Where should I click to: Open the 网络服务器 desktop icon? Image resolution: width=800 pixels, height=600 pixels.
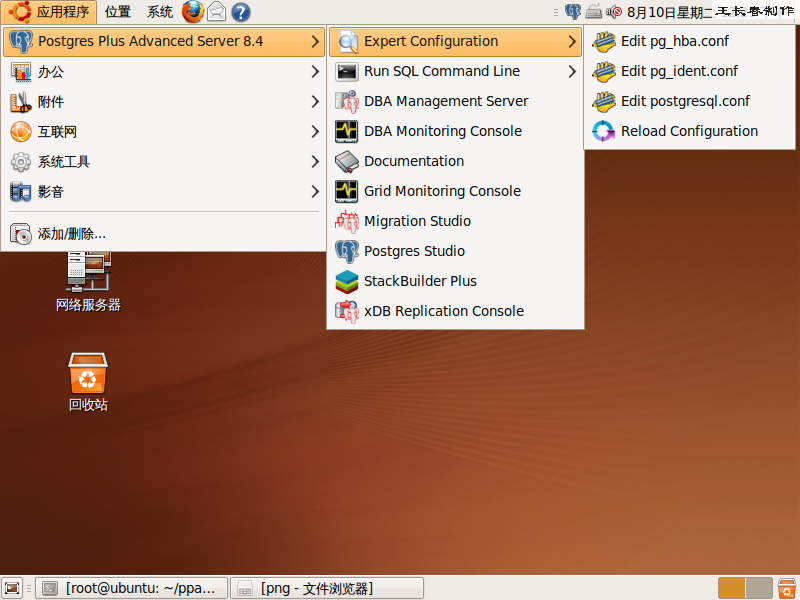click(88, 282)
